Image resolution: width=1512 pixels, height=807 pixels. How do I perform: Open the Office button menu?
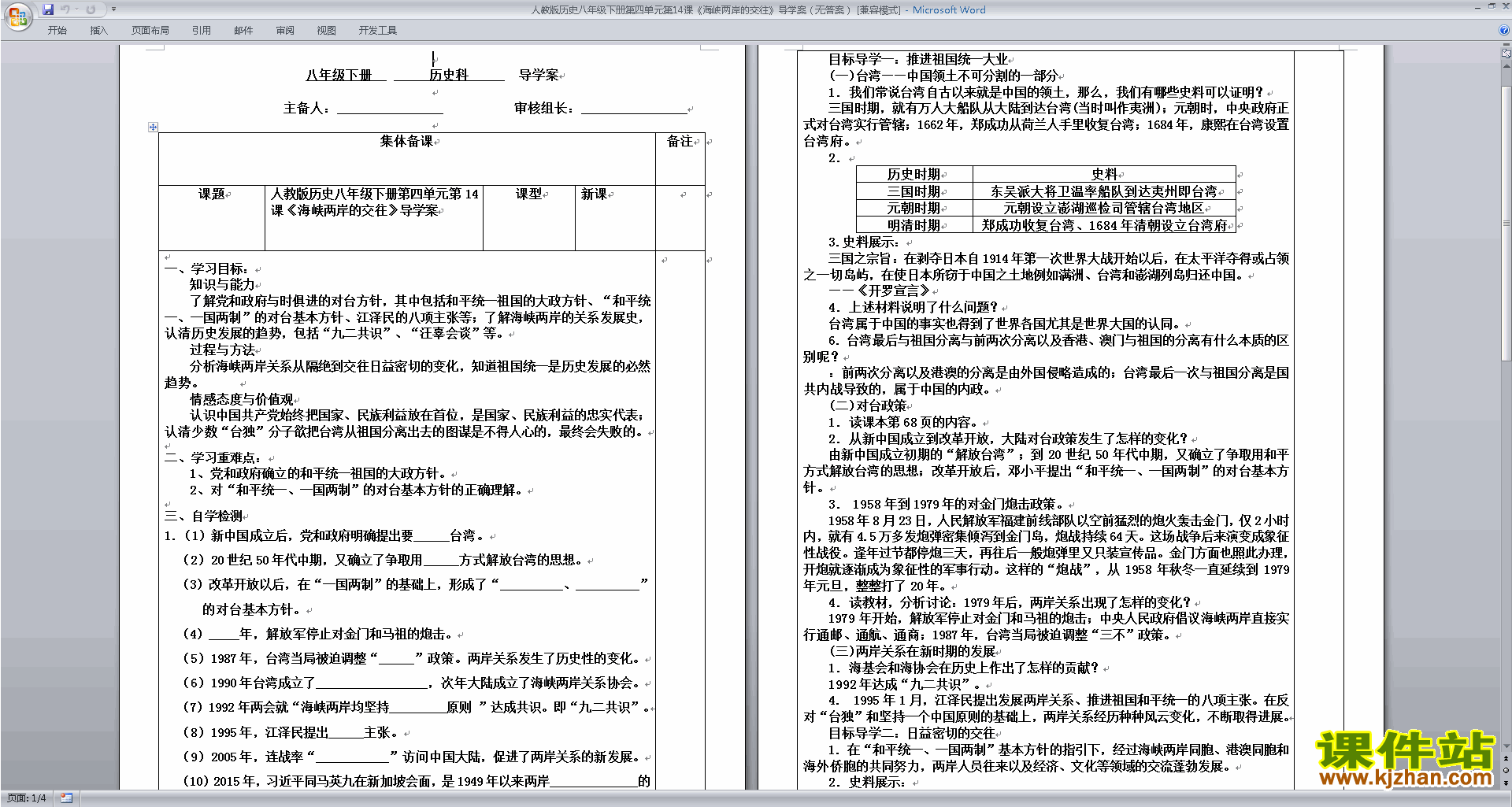point(17,16)
